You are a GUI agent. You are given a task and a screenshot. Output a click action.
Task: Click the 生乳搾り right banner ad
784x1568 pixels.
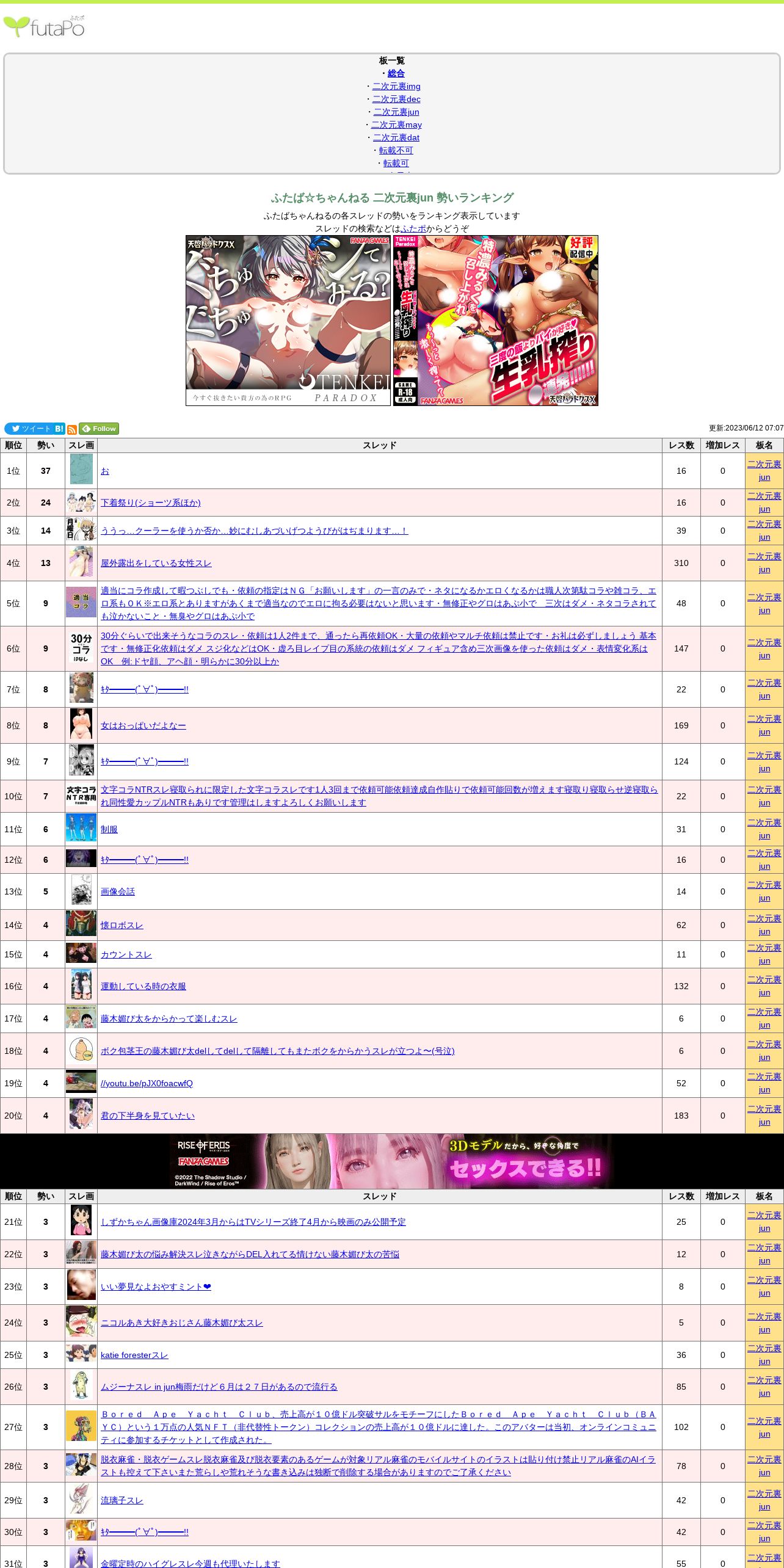tap(496, 321)
